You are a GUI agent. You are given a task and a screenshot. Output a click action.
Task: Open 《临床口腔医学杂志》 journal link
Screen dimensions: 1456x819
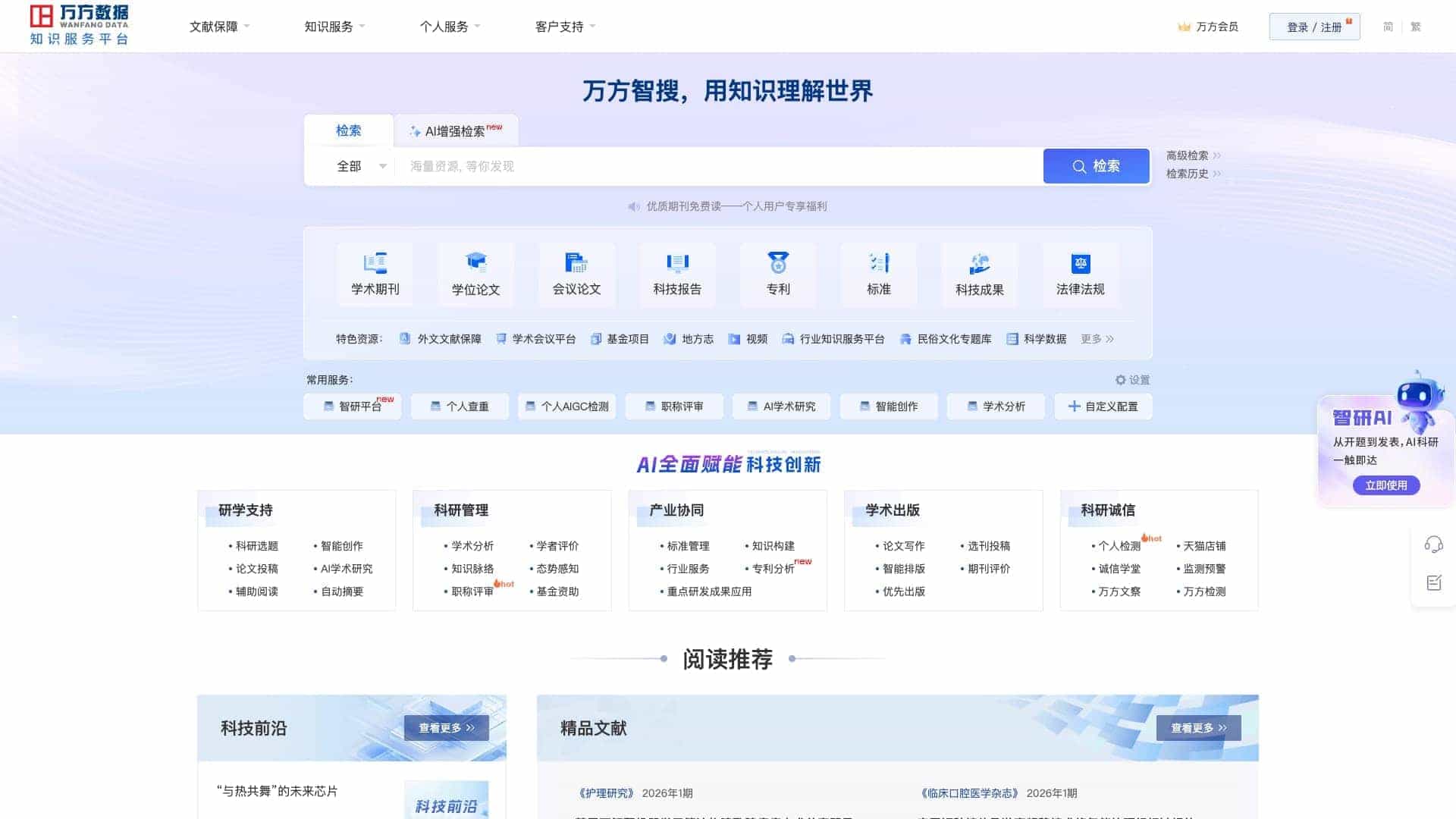tap(968, 793)
